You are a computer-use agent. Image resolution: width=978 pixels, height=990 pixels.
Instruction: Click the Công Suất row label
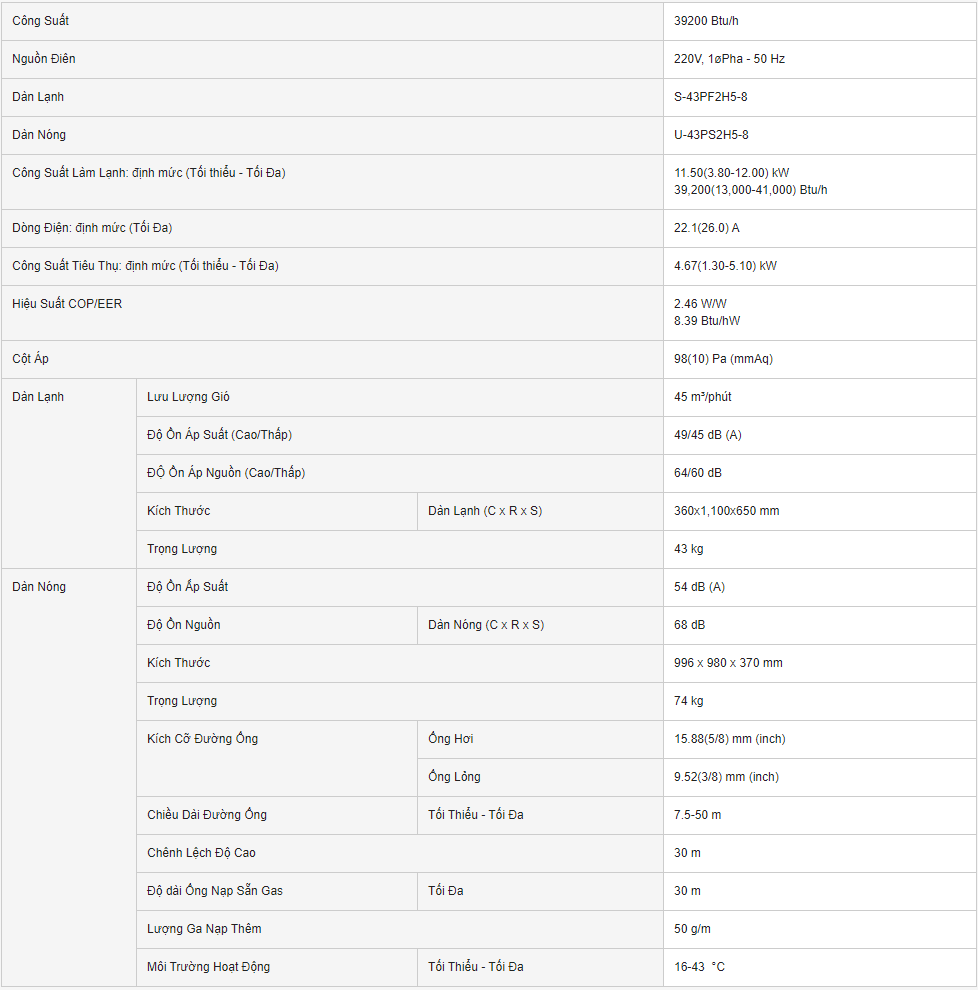[x=41, y=21]
